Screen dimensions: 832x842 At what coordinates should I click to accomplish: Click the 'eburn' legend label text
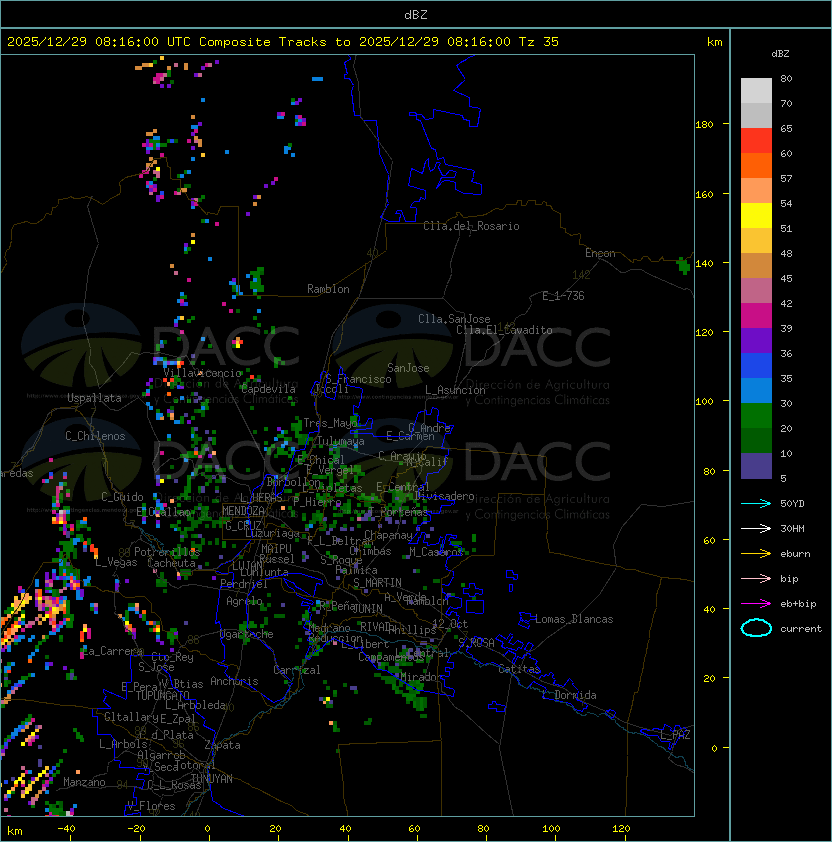point(795,554)
